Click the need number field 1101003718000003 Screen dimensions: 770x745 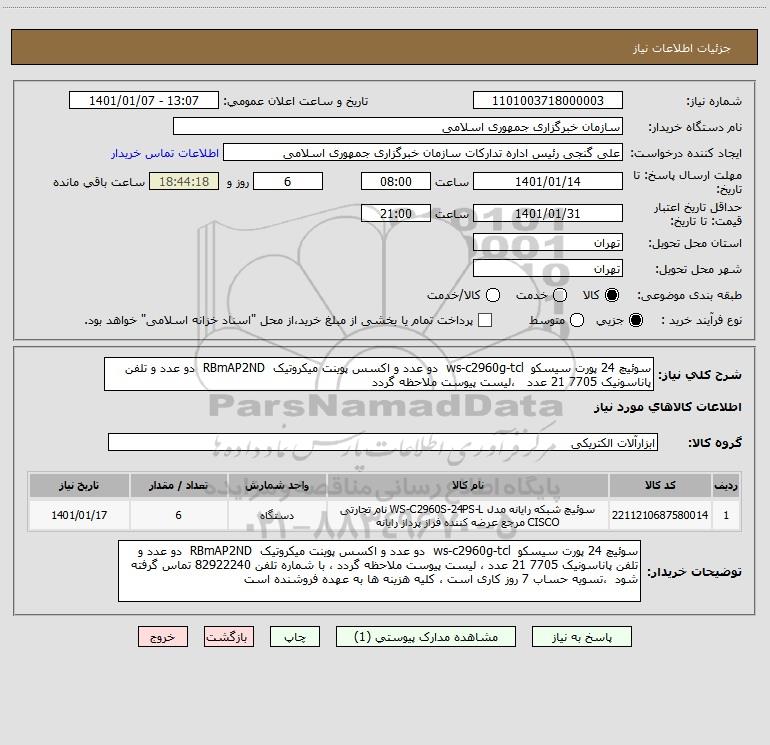548,101
